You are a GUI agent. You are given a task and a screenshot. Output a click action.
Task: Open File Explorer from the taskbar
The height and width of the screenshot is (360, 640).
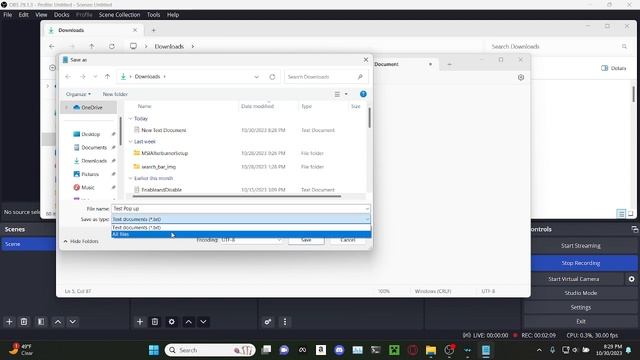point(431,350)
